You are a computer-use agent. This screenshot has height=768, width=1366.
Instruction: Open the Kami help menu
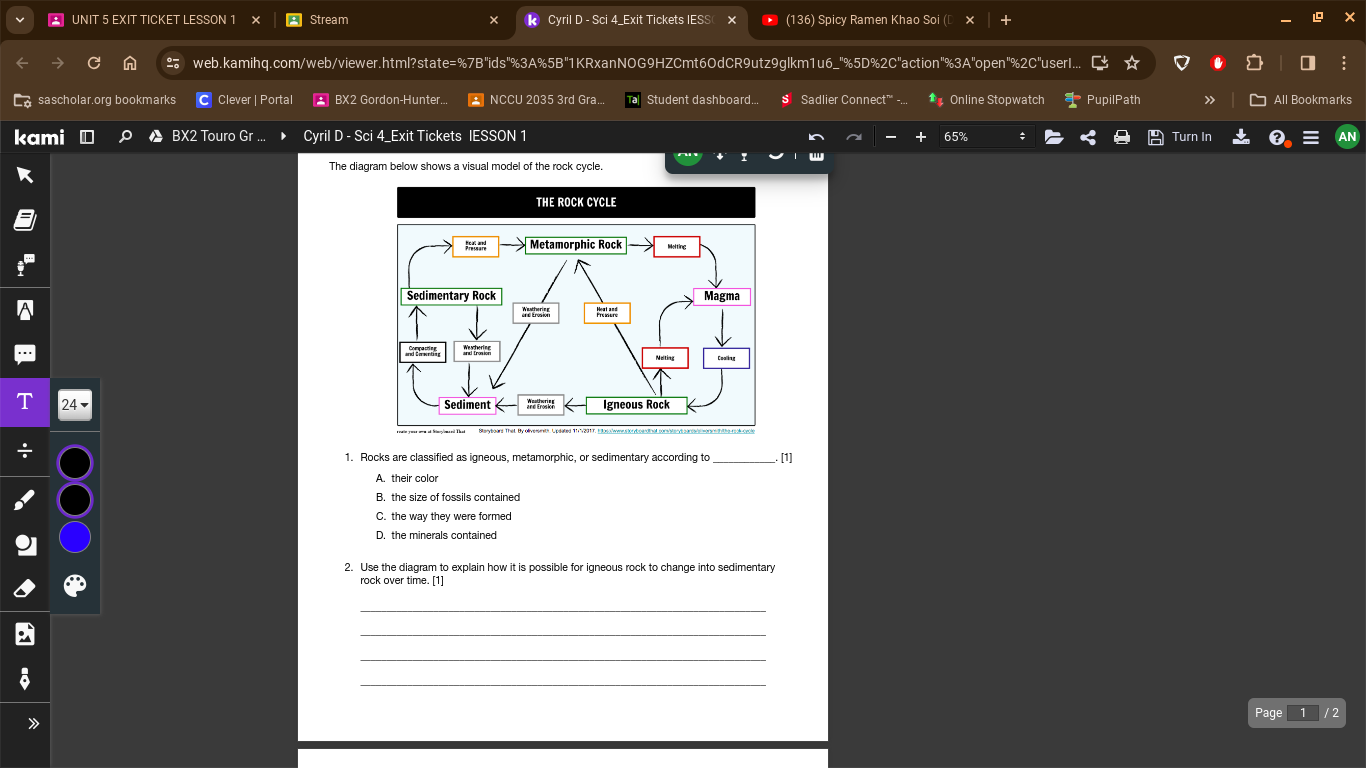pyautogui.click(x=1277, y=138)
